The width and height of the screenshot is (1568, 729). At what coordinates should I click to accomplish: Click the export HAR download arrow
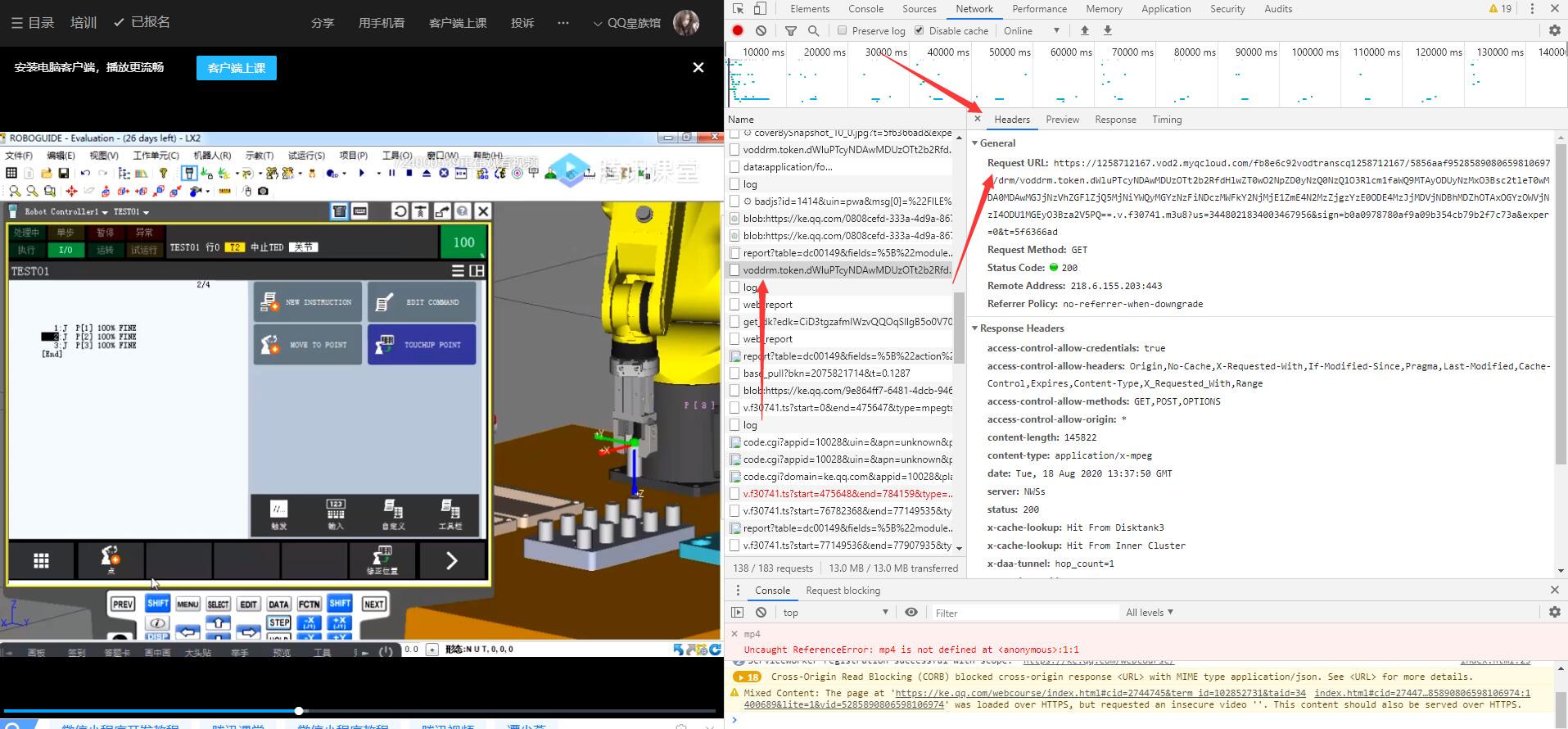click(1108, 30)
